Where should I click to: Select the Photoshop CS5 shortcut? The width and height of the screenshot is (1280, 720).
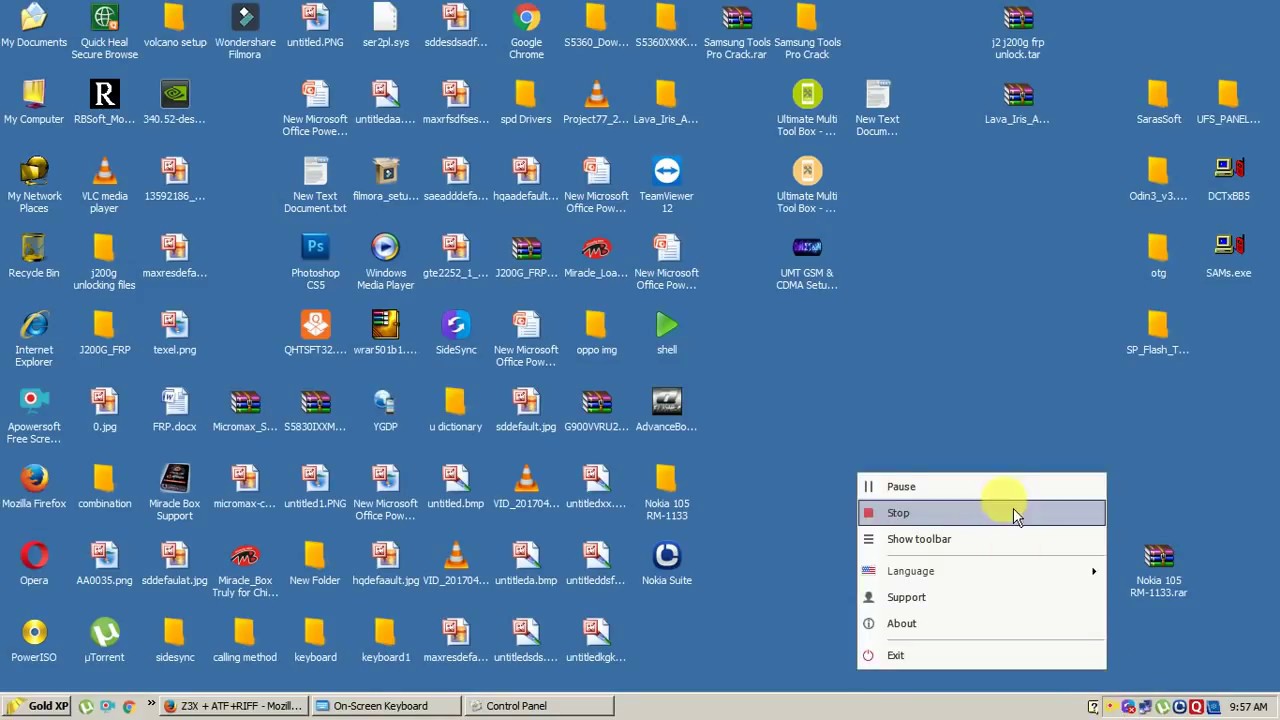(x=315, y=262)
